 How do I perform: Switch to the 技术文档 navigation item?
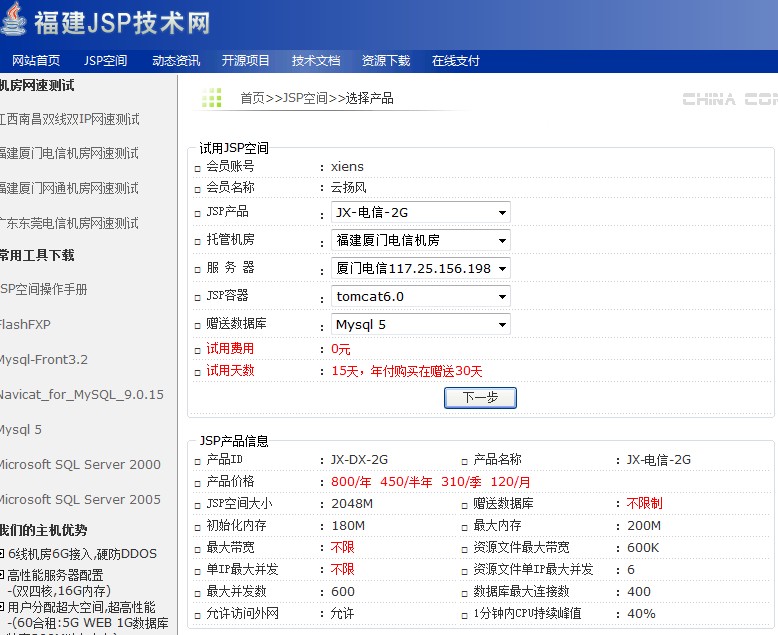click(x=316, y=61)
